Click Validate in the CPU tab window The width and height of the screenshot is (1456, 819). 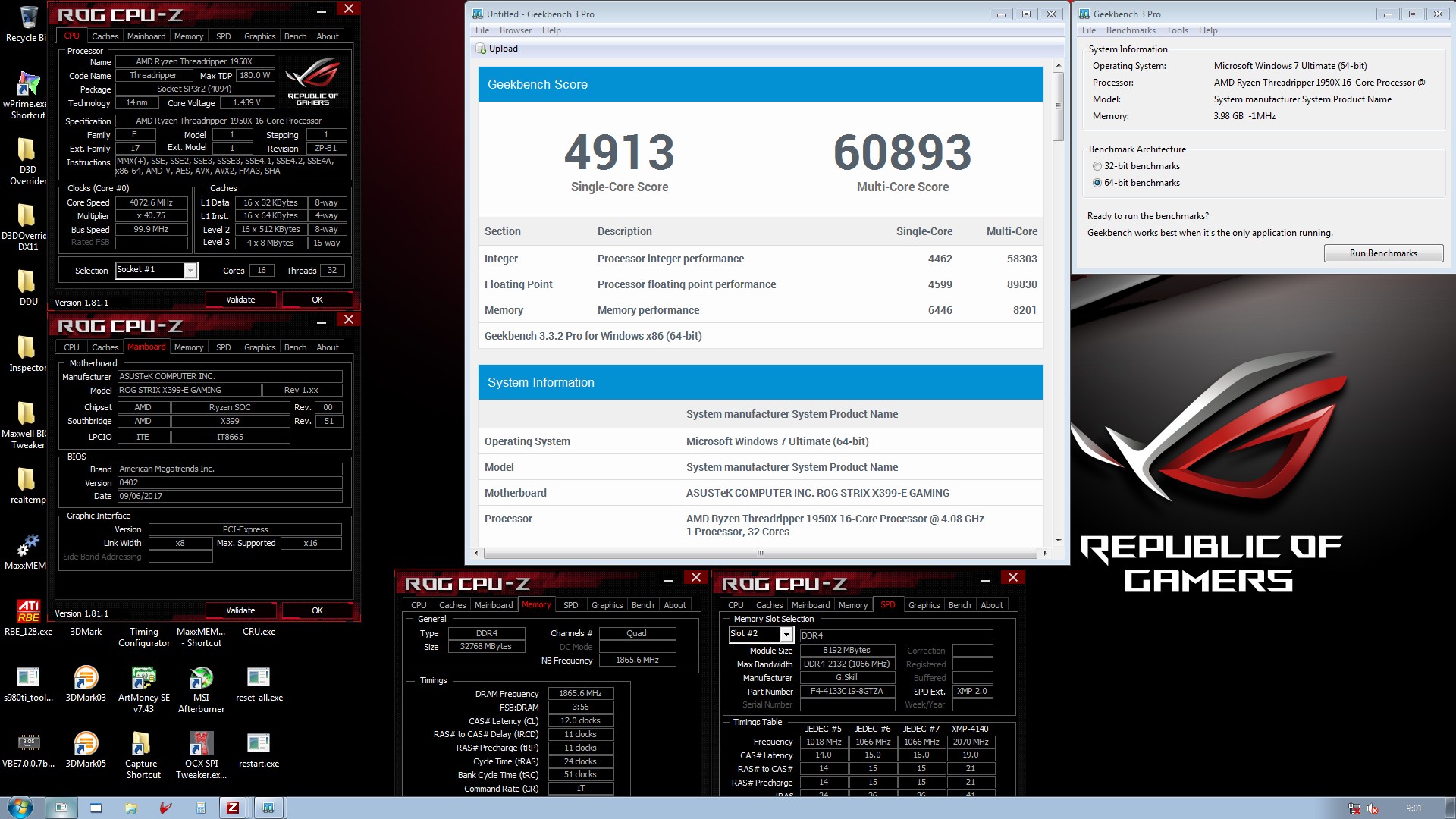pyautogui.click(x=240, y=300)
